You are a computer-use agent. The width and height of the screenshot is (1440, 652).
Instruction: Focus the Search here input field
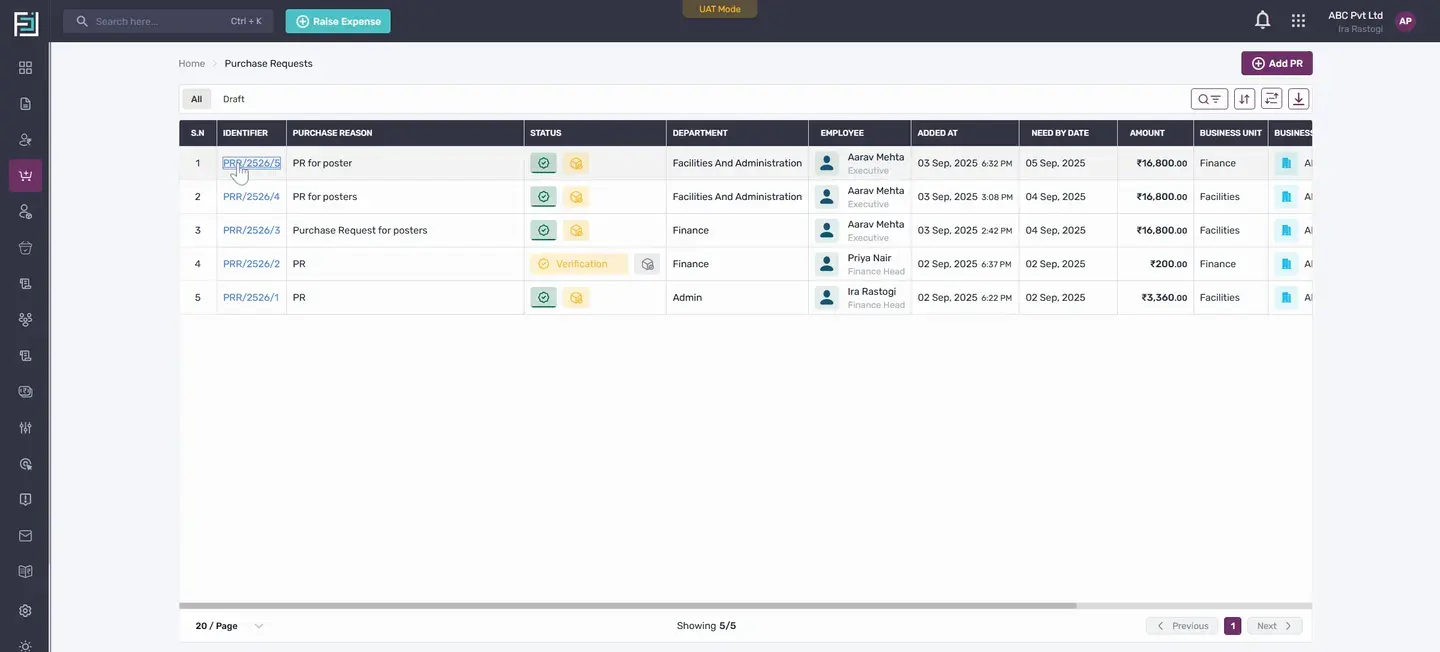click(x=168, y=21)
